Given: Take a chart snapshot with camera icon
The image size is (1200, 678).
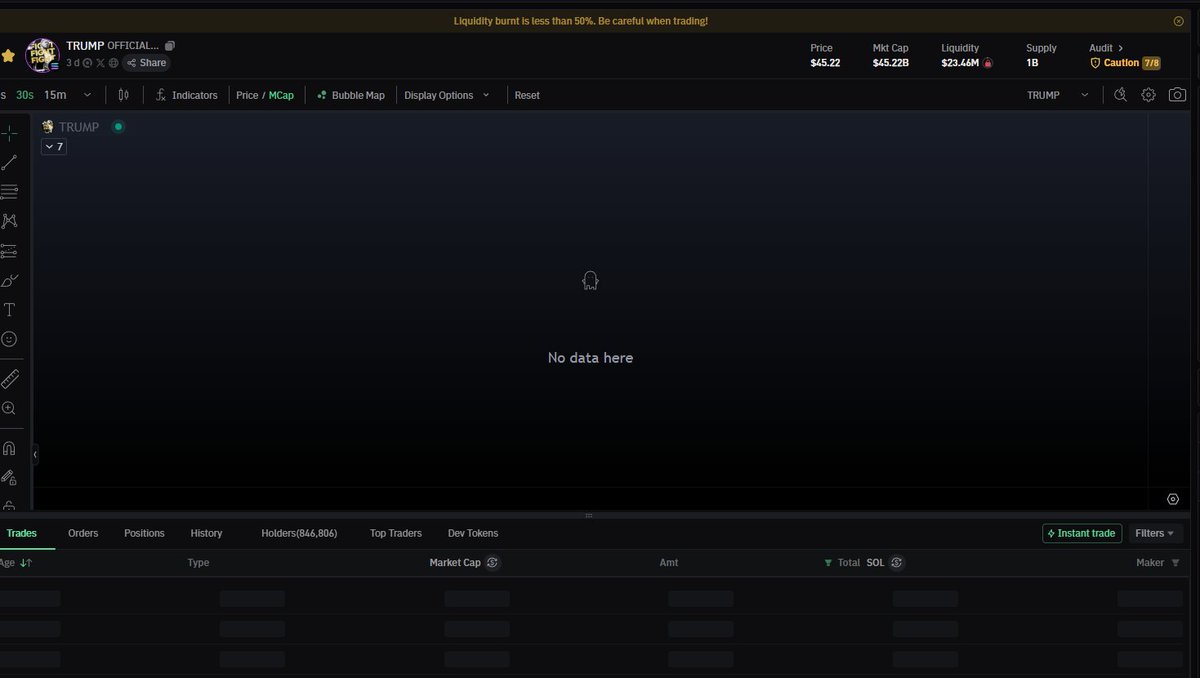Looking at the screenshot, I should pyautogui.click(x=1178, y=95).
